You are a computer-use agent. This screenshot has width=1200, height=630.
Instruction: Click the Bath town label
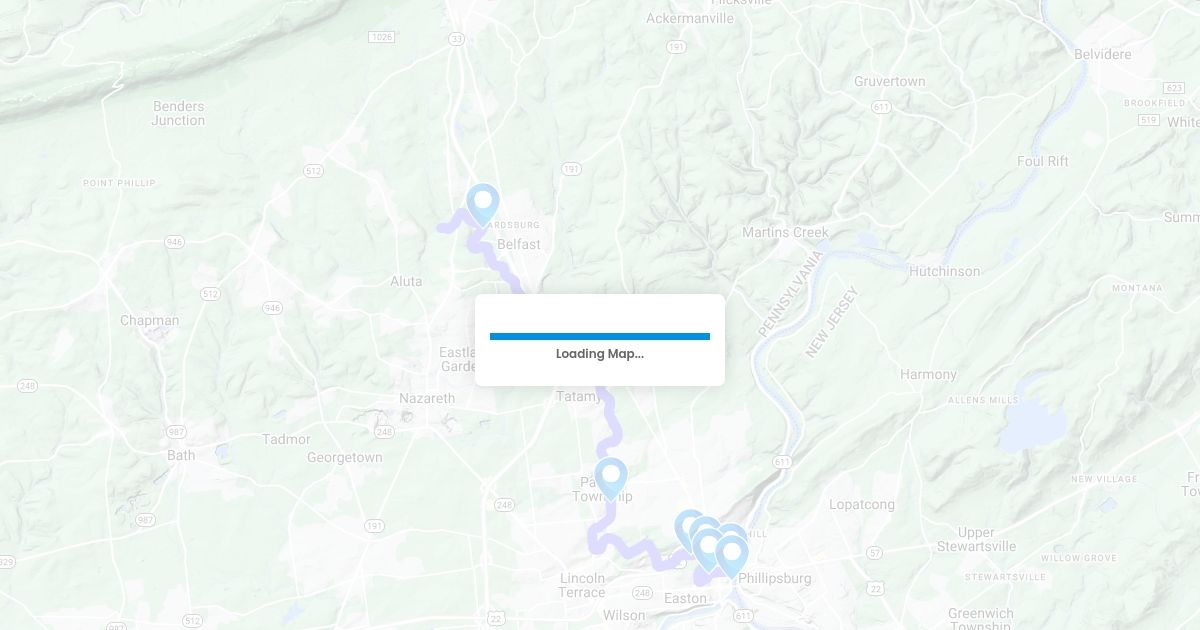[x=181, y=455]
